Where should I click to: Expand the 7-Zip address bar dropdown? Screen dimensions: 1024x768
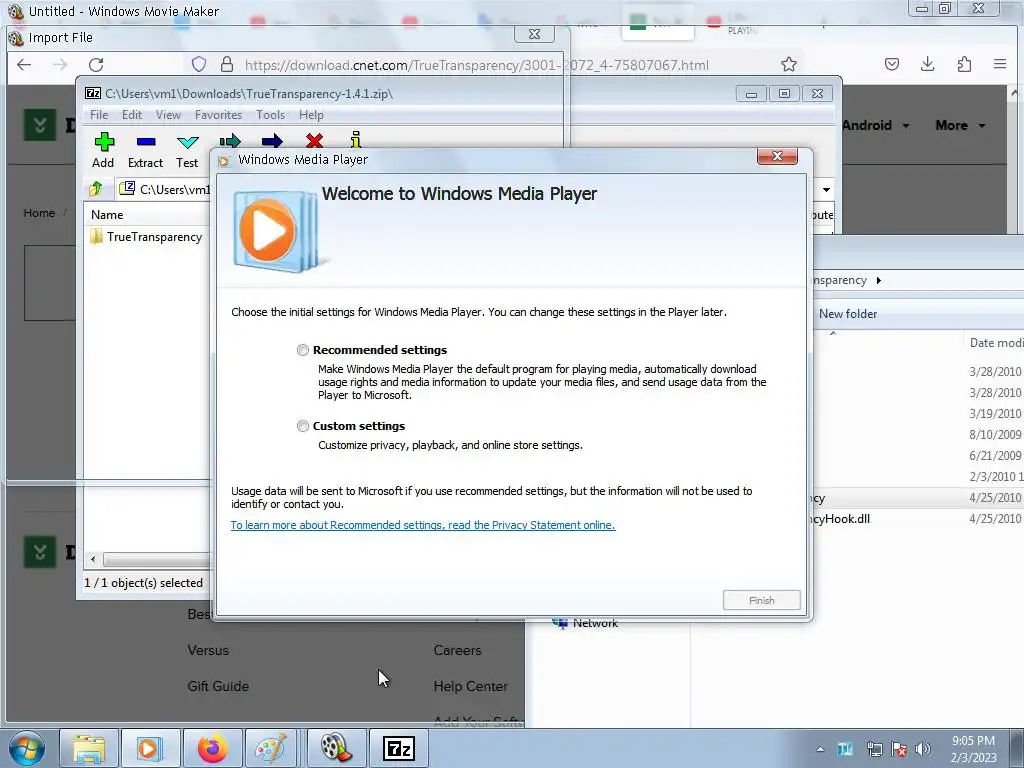826,189
